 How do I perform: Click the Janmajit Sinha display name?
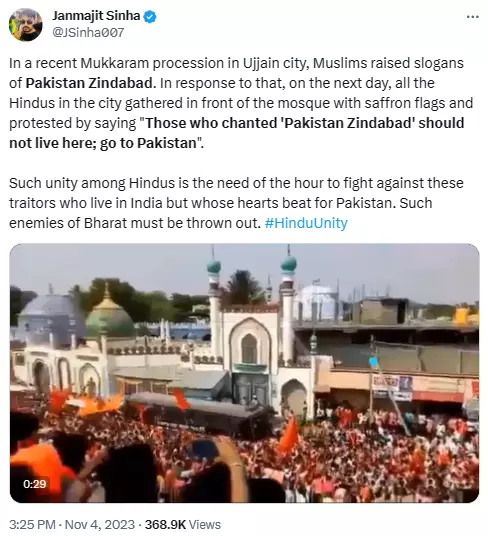pos(96,16)
